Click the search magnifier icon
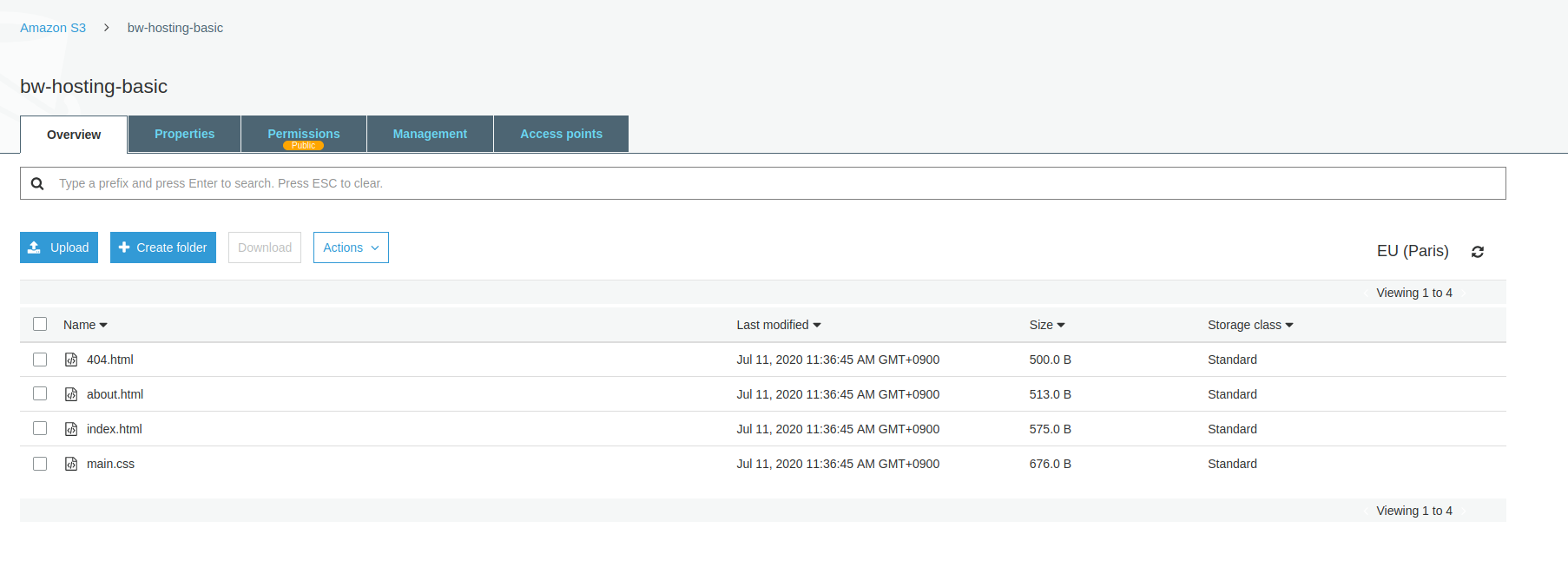 [x=37, y=183]
